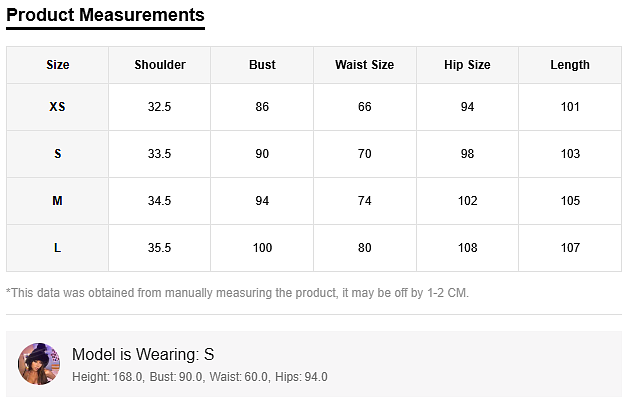Click the M size row label
The width and height of the screenshot is (626, 410).
pyautogui.click(x=58, y=201)
